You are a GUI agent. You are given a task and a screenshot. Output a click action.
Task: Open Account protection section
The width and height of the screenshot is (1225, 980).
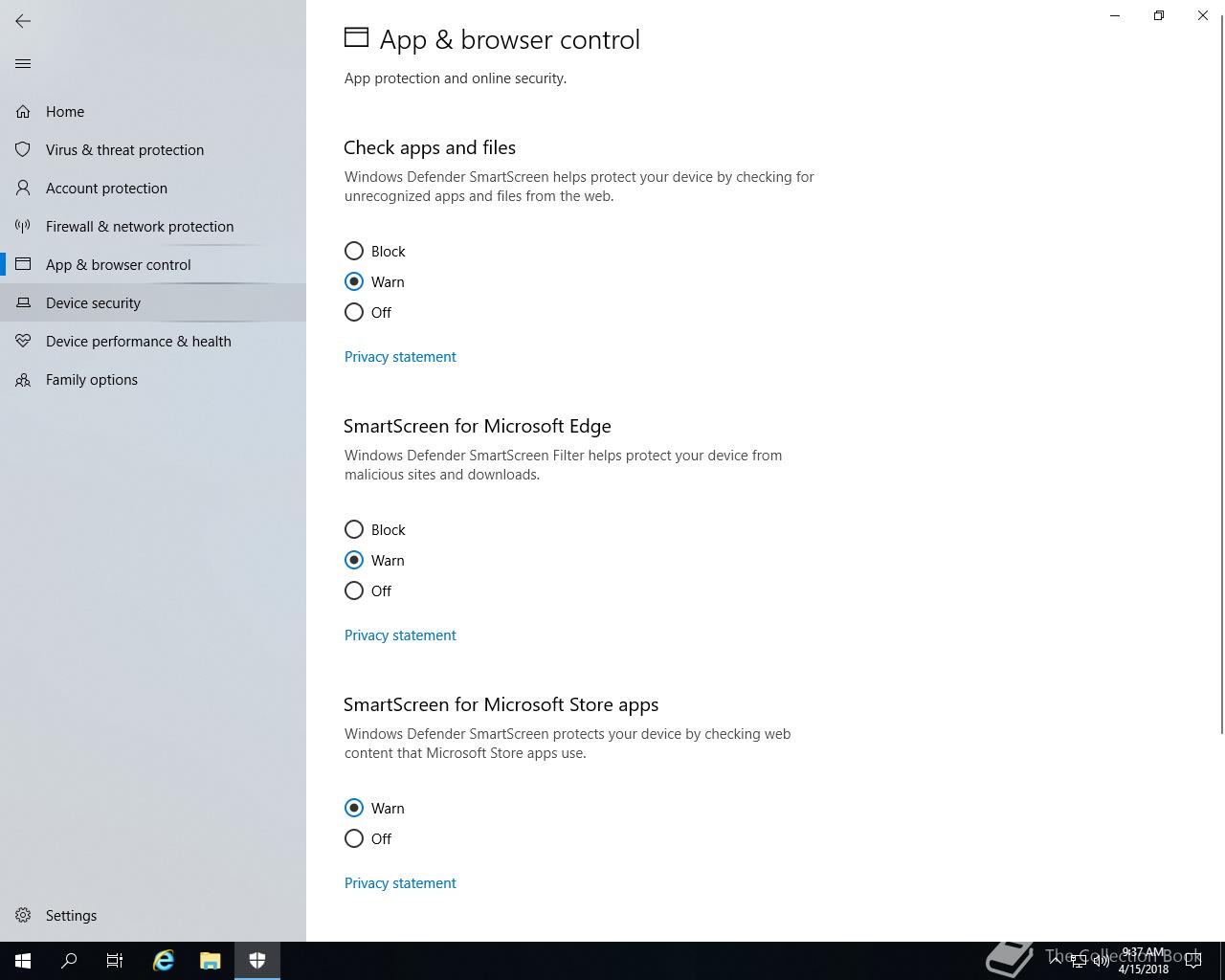tap(106, 189)
